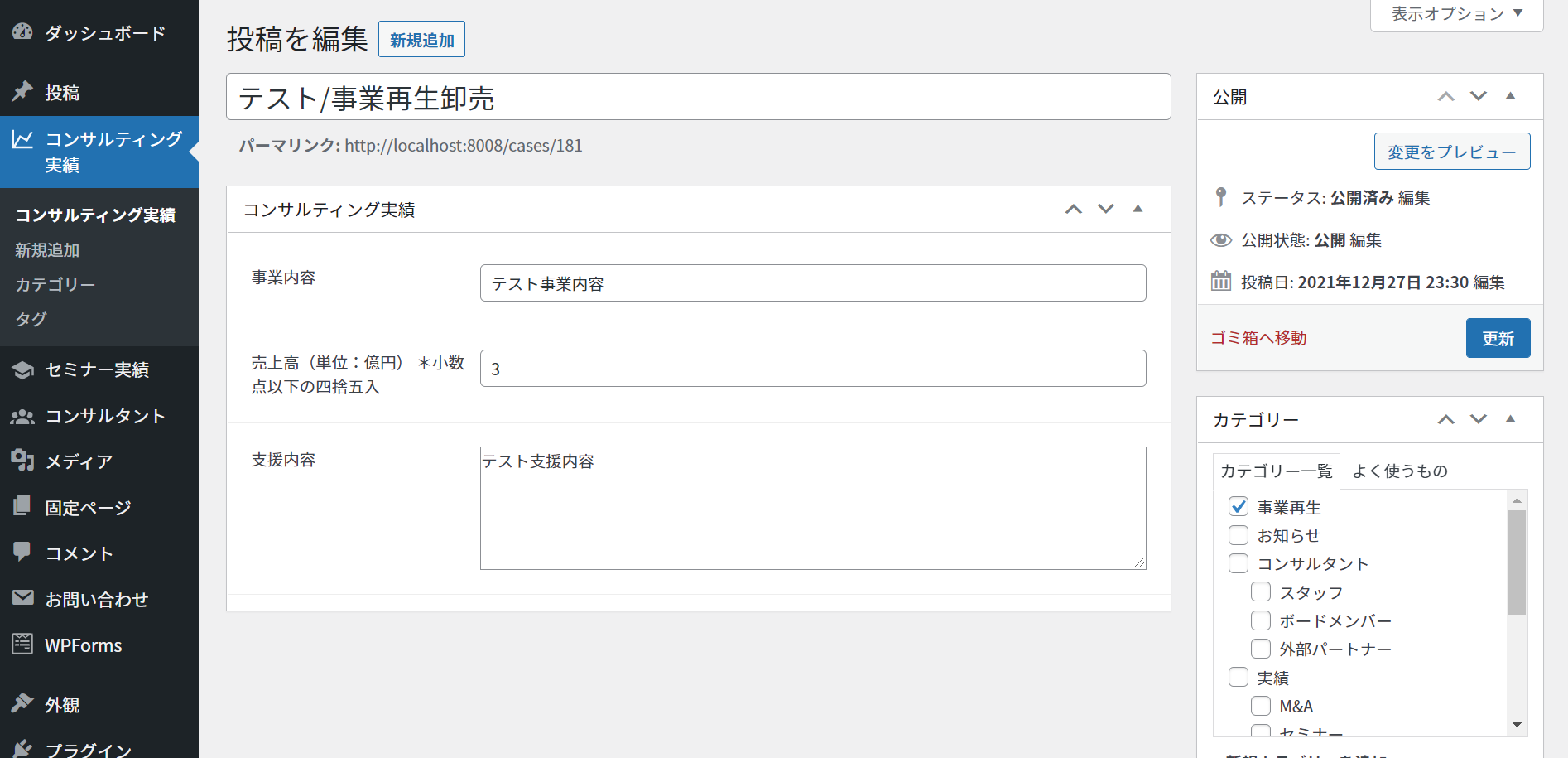Check the お知らせ category checkbox

1239,535
